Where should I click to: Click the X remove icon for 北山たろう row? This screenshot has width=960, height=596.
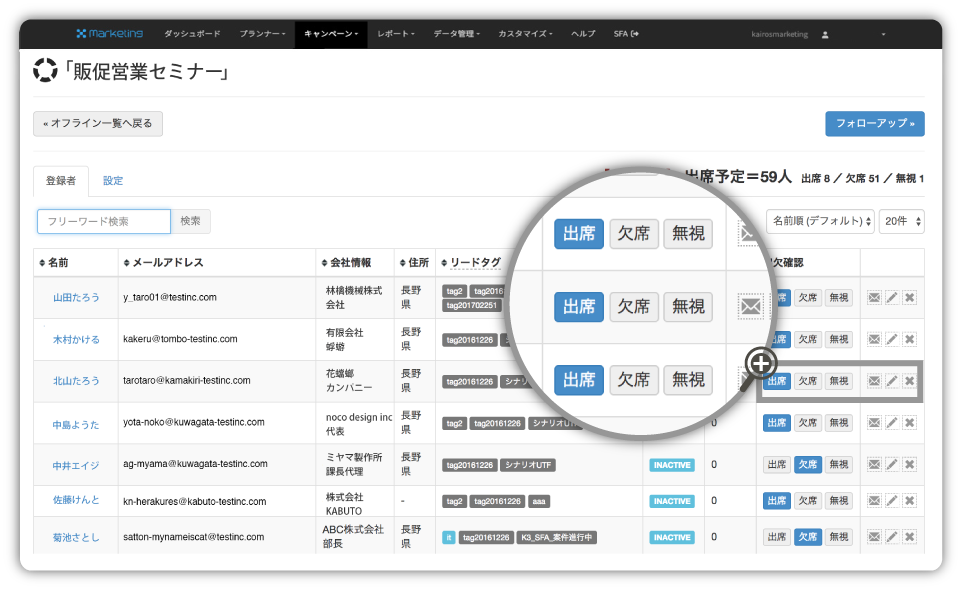pyautogui.click(x=912, y=381)
